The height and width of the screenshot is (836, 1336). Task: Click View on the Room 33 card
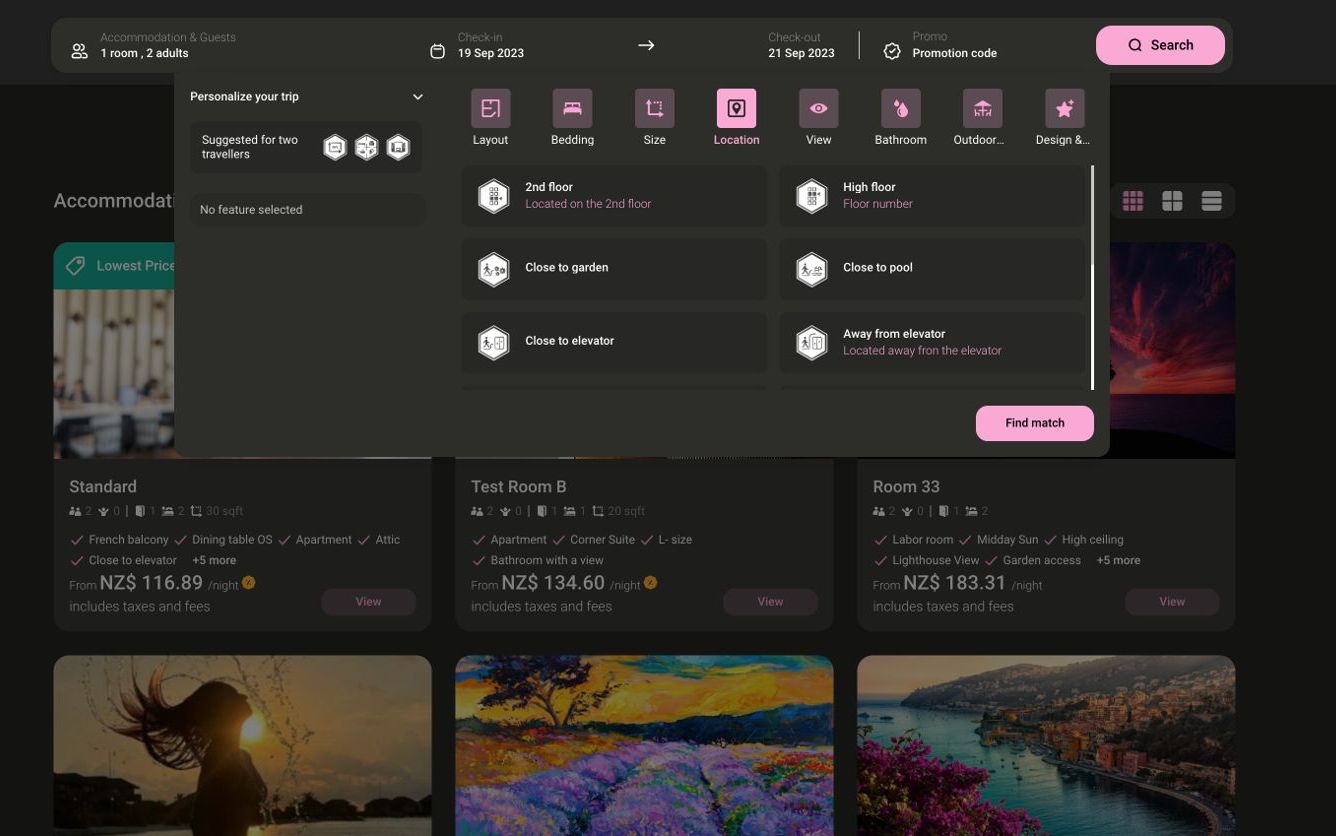pos(1172,602)
